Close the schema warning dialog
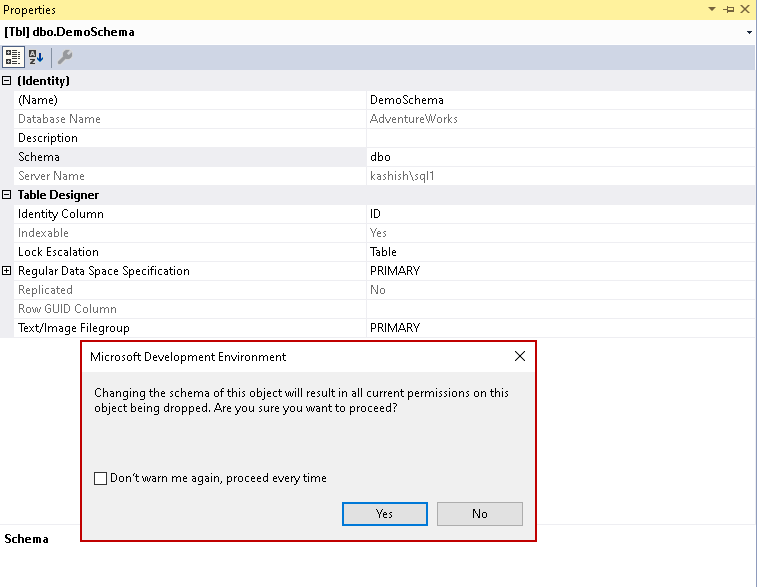The height and width of the screenshot is (587, 757). coord(519,356)
